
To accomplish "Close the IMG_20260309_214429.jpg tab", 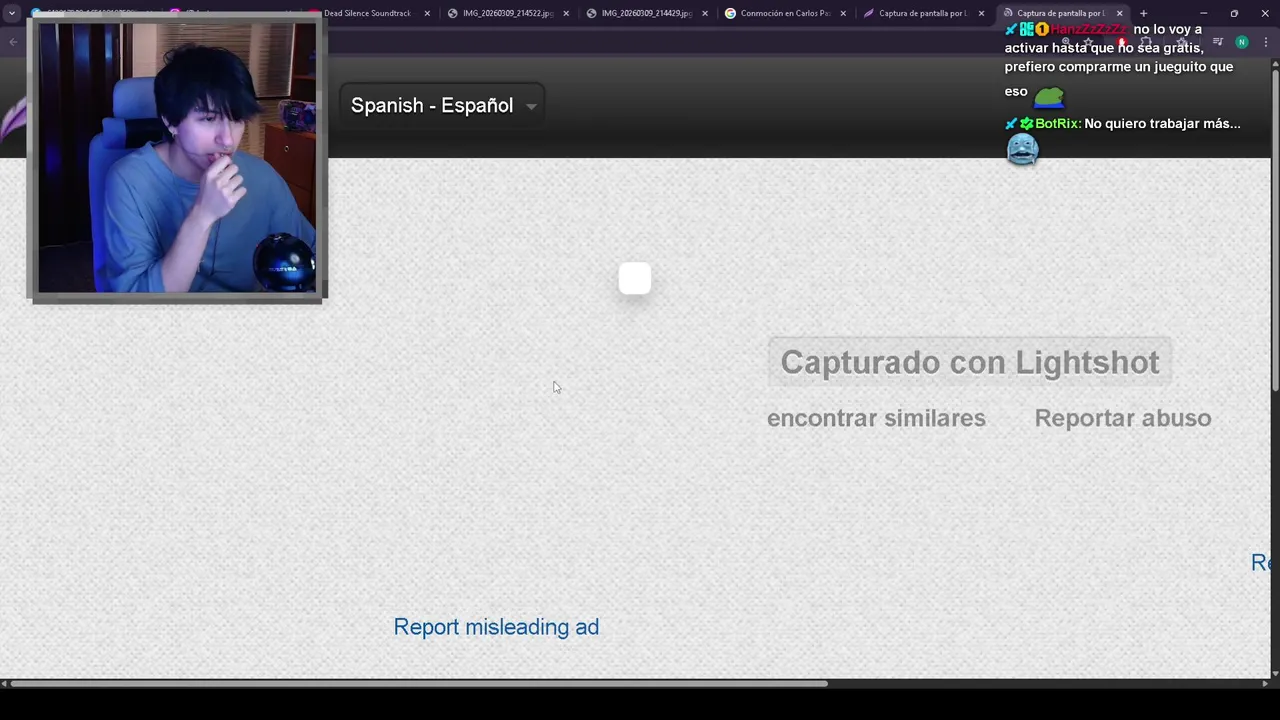I will (705, 13).
